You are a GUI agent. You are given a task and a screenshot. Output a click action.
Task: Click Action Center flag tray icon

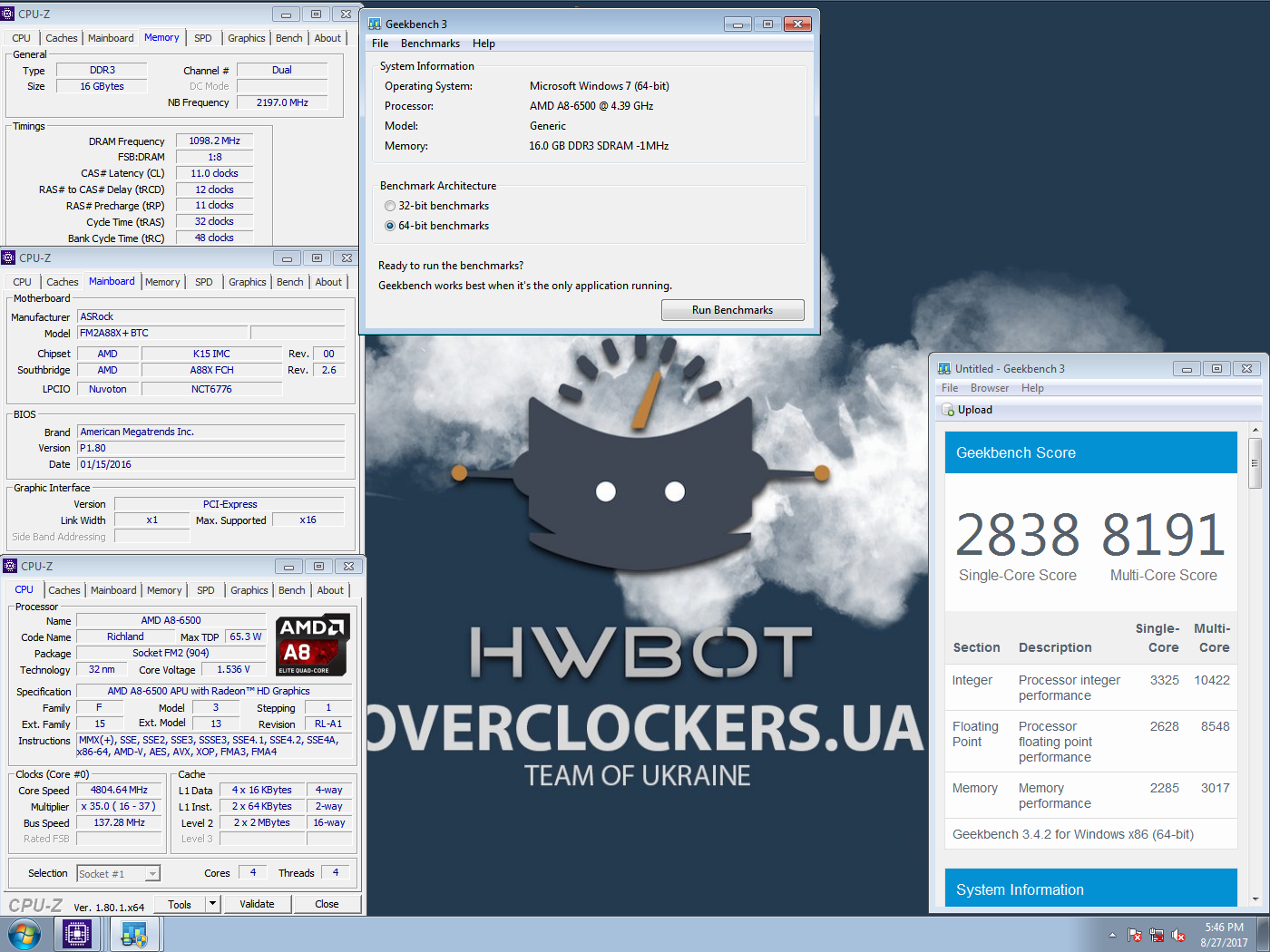[1134, 935]
